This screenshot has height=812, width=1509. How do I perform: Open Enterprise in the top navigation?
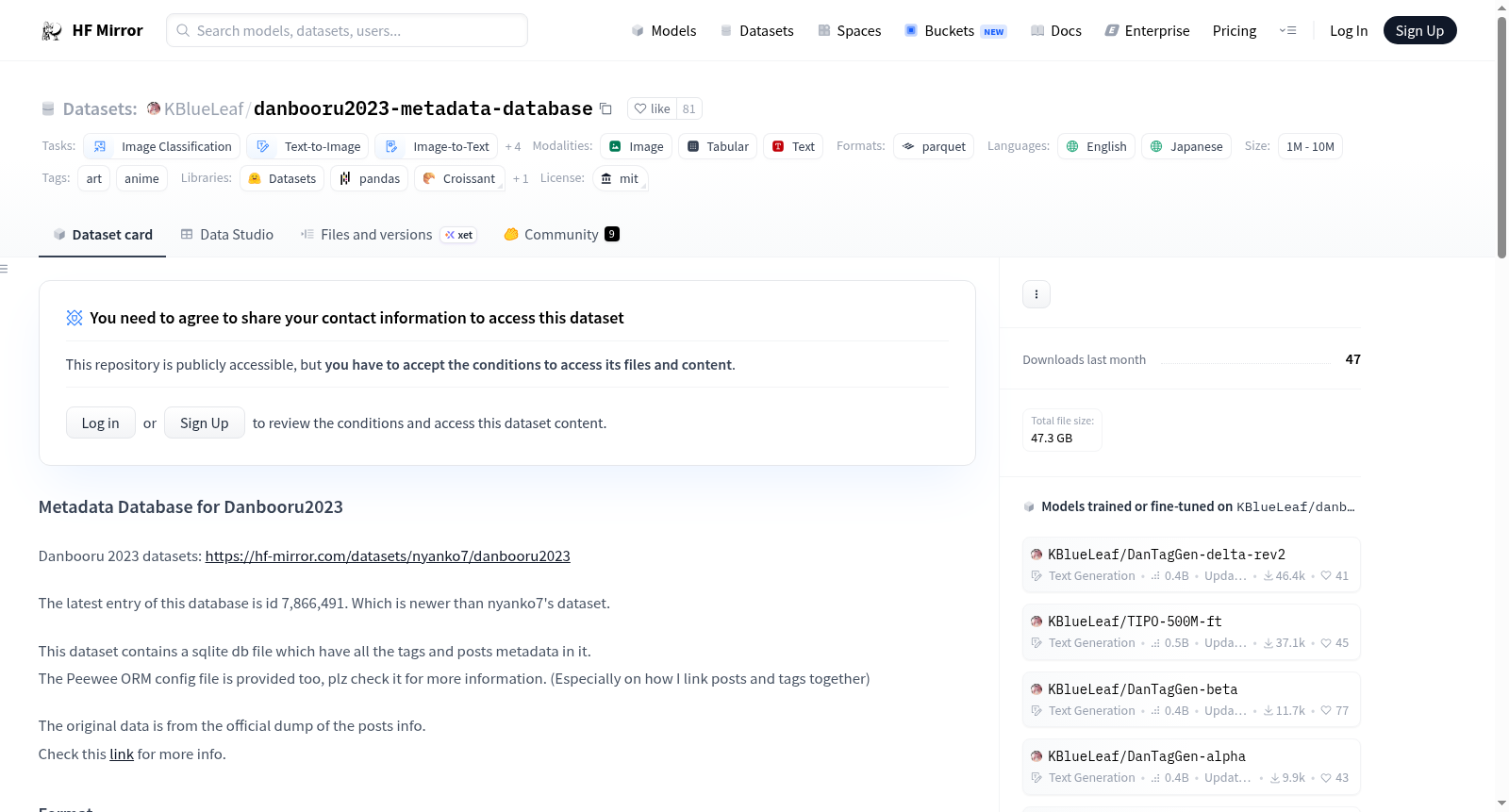click(x=1147, y=31)
